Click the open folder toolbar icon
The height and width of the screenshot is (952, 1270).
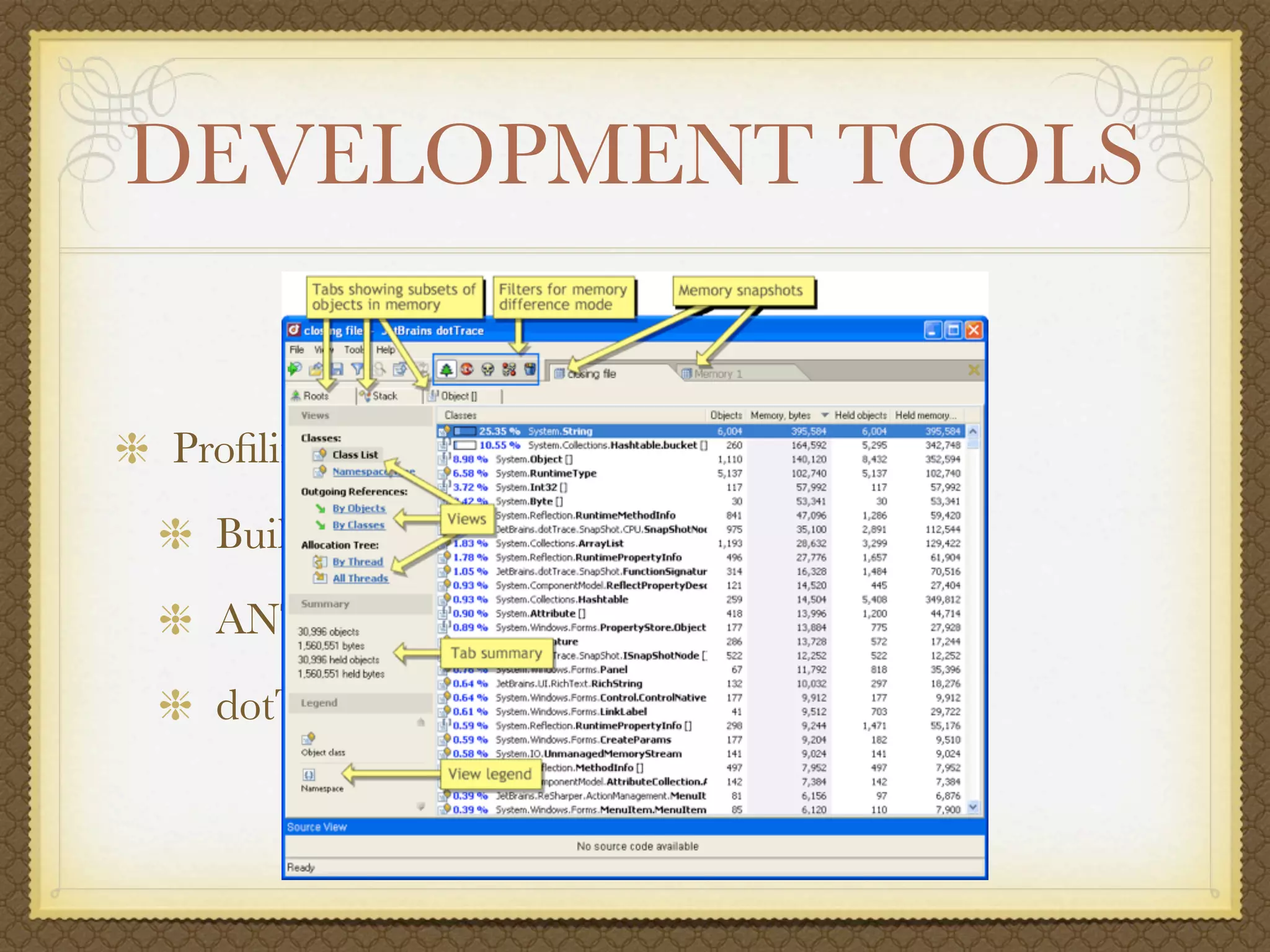(316, 370)
